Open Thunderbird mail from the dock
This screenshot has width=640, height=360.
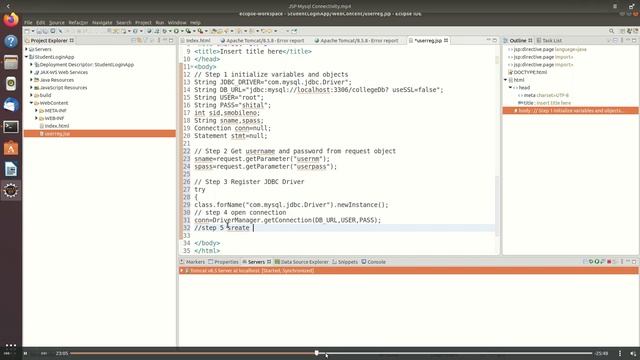coord(11,105)
